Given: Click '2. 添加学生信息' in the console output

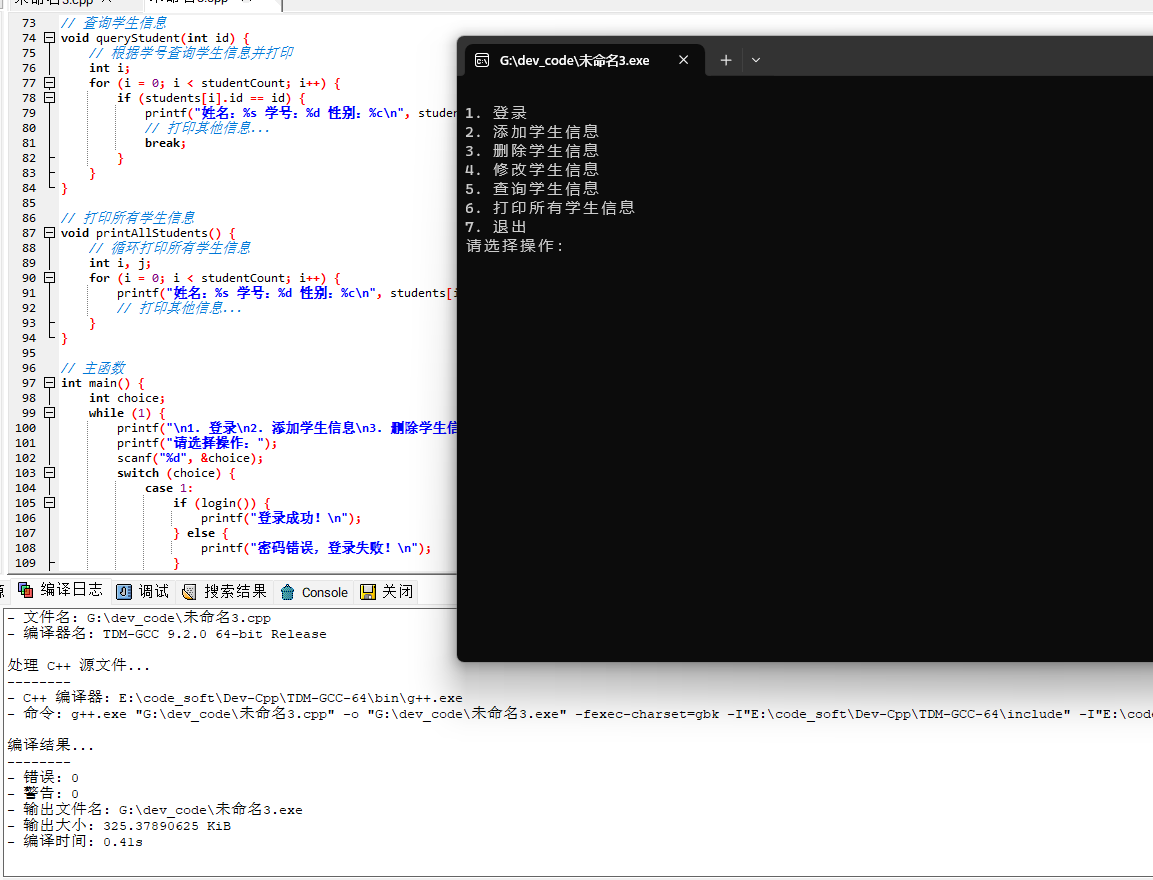Looking at the screenshot, I should pyautogui.click(x=532, y=132).
